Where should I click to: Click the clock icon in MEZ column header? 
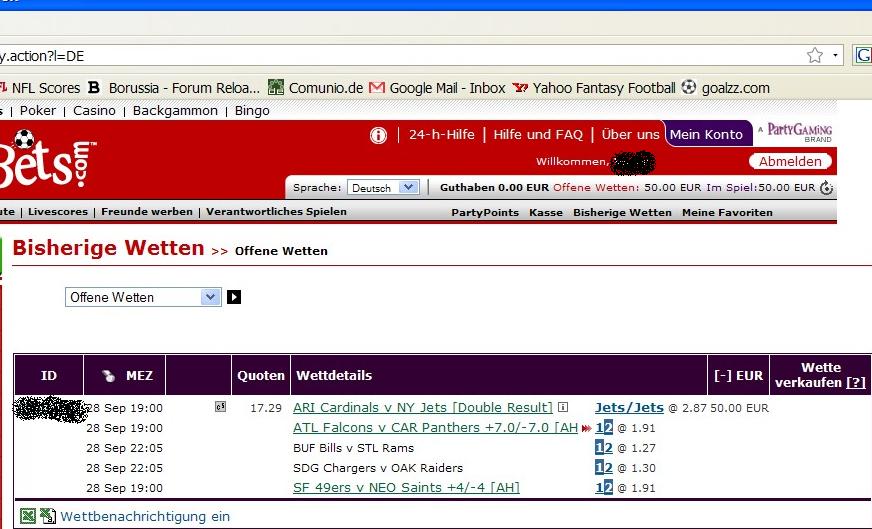pos(109,376)
